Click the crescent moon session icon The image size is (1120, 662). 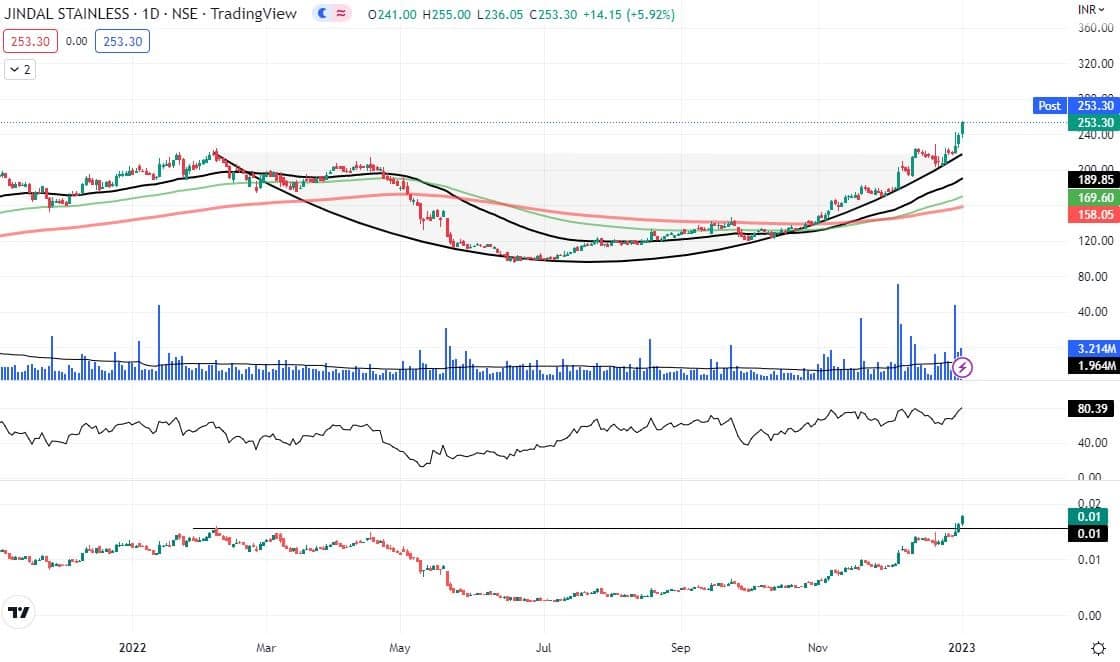point(323,15)
